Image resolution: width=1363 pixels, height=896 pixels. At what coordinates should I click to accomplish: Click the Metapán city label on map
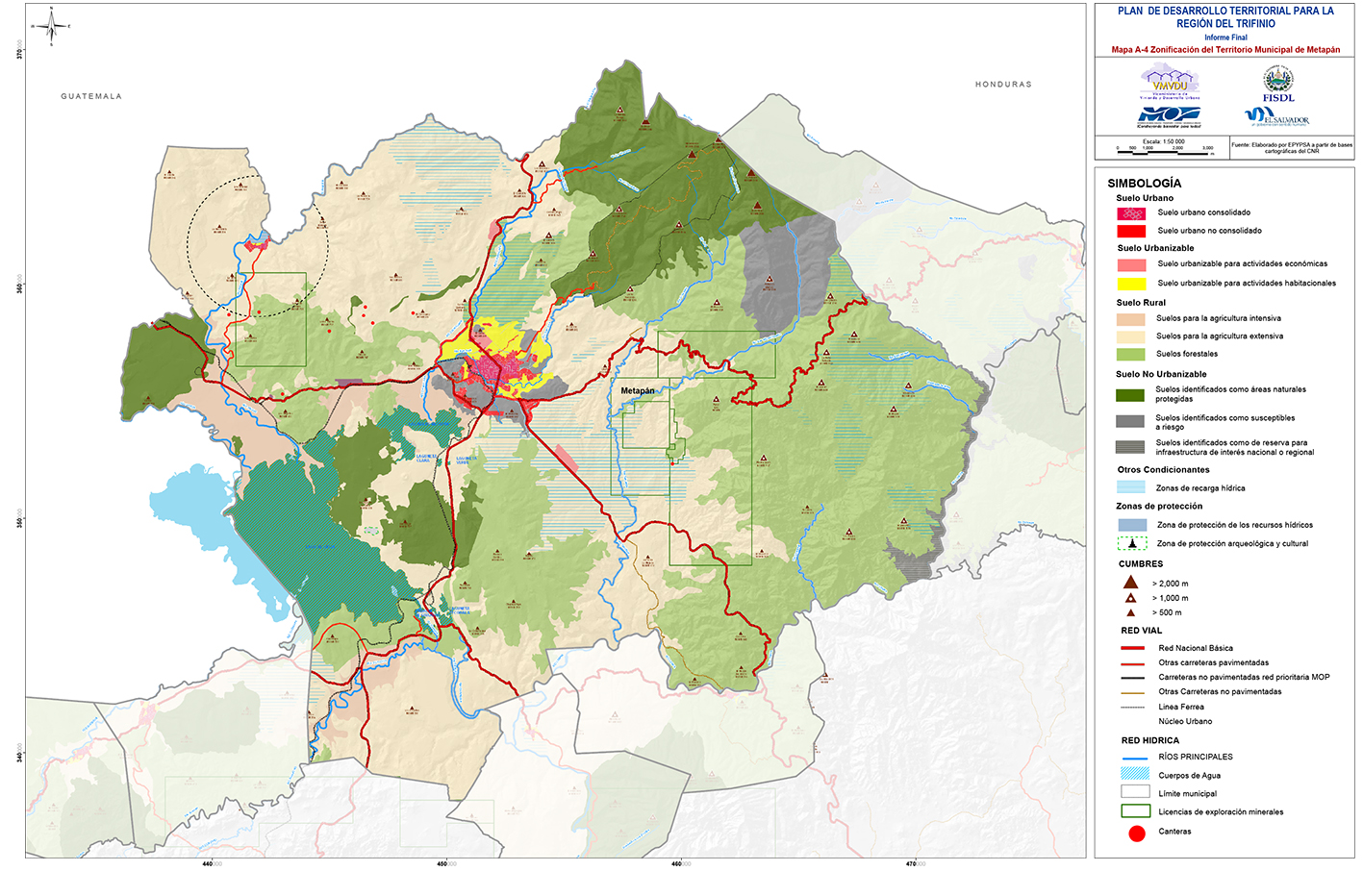click(x=637, y=391)
